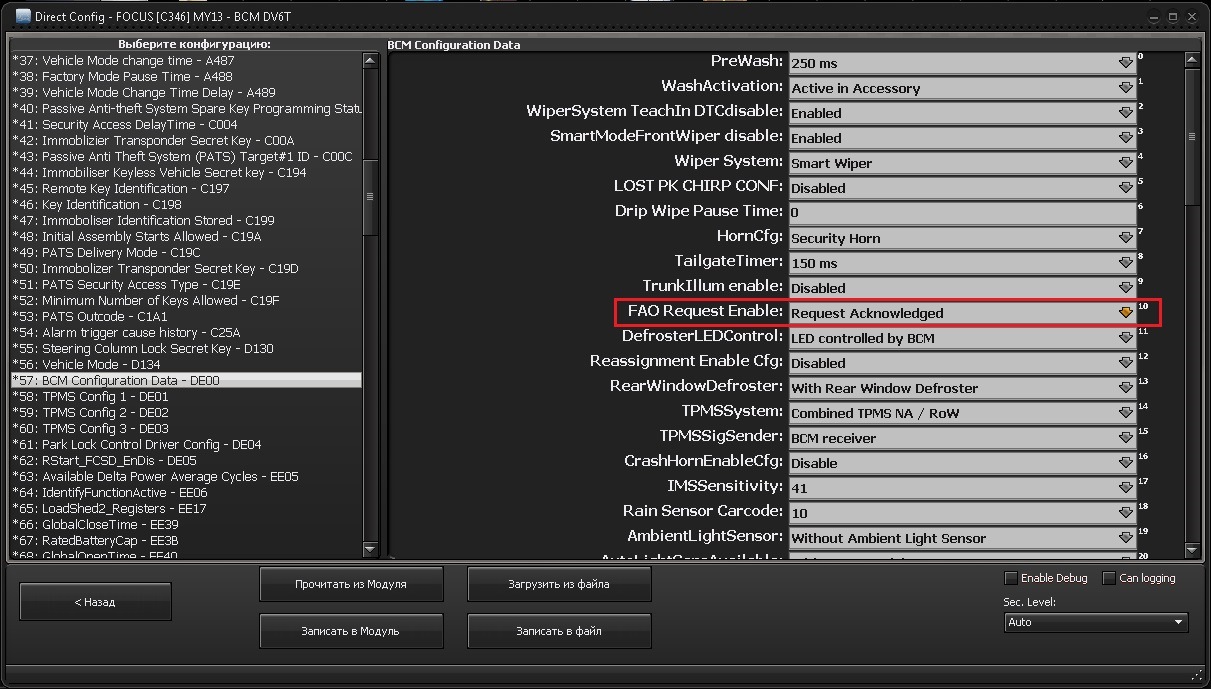
Task: Expand the Wiper System combo box
Action: coord(962,163)
